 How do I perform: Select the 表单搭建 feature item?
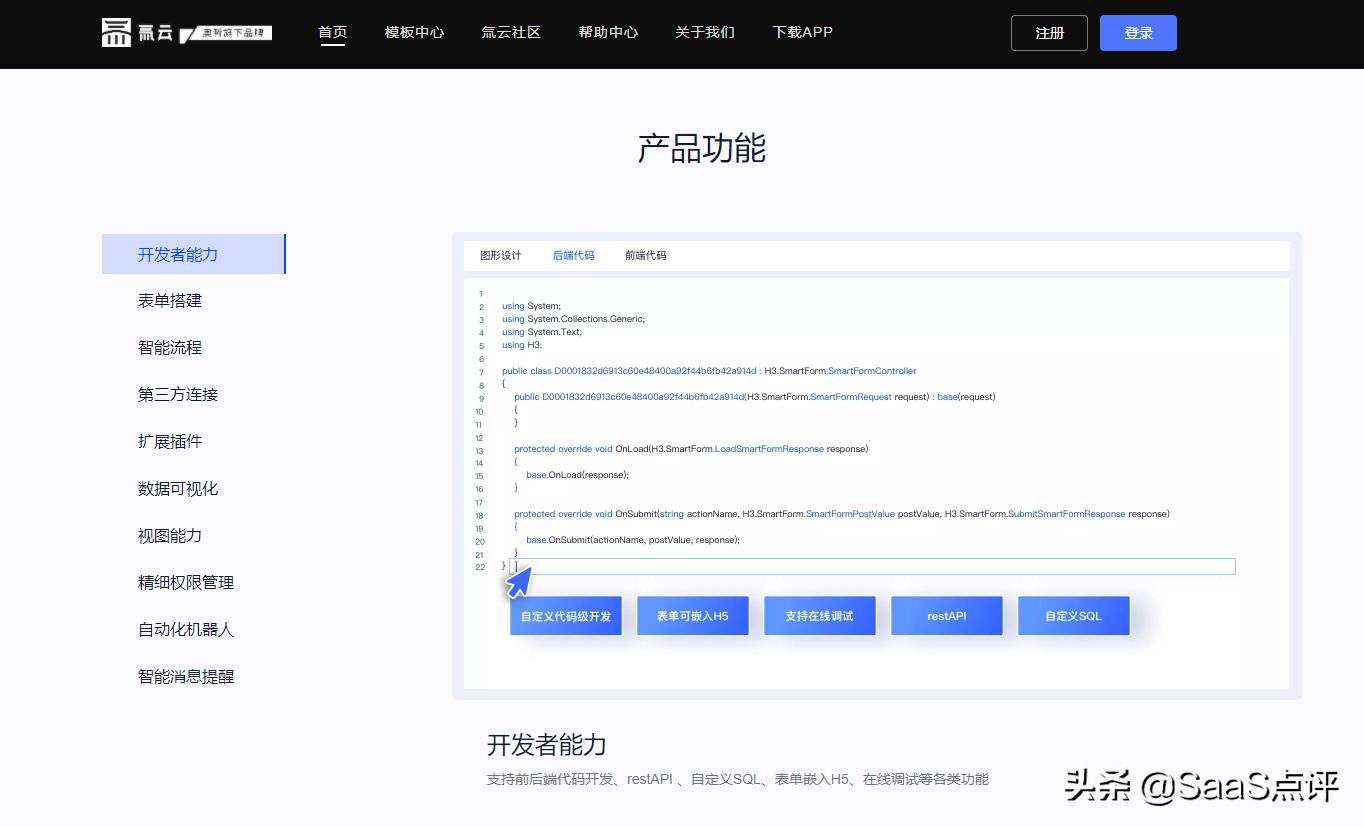coord(170,301)
